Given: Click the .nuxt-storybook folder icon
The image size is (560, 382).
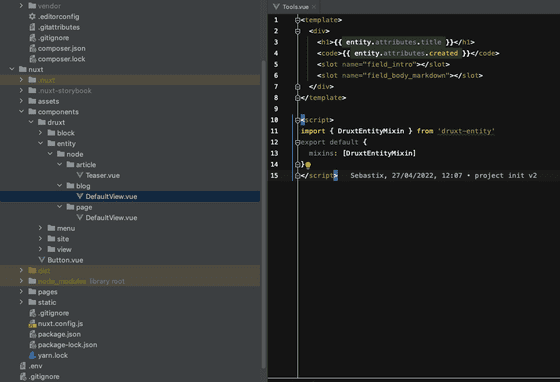Looking at the screenshot, I should pos(32,91).
